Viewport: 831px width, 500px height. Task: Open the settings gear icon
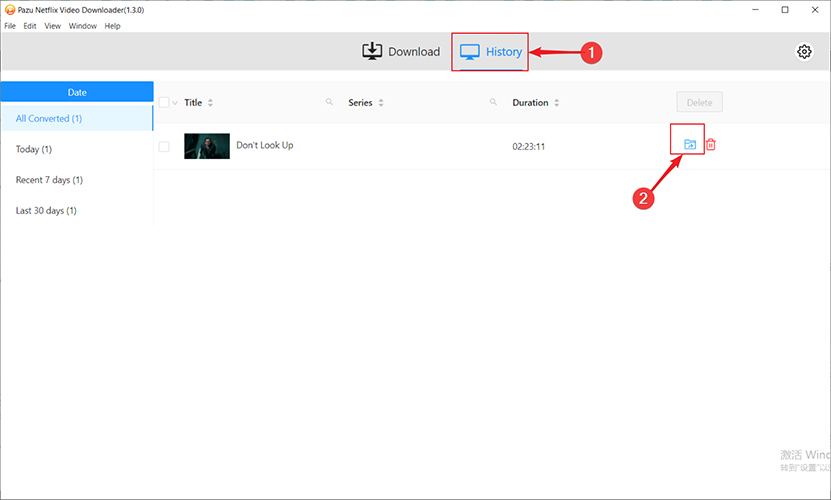[804, 52]
